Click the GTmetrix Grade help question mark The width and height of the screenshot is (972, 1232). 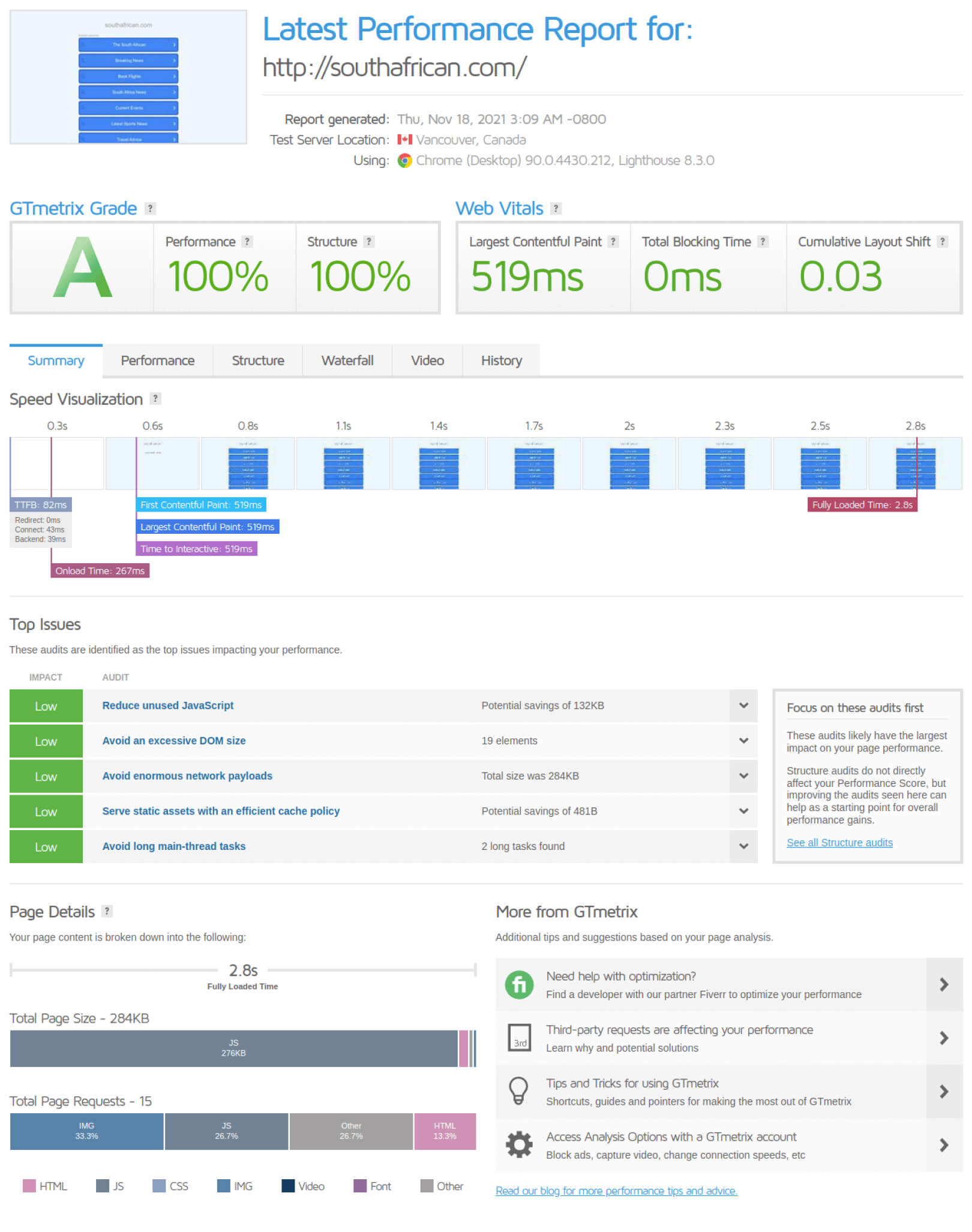[151, 208]
